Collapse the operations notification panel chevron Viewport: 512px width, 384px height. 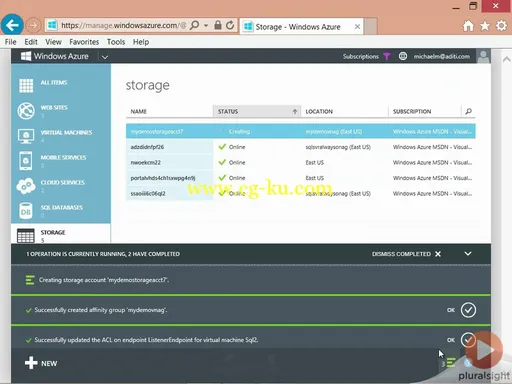tap(468, 254)
